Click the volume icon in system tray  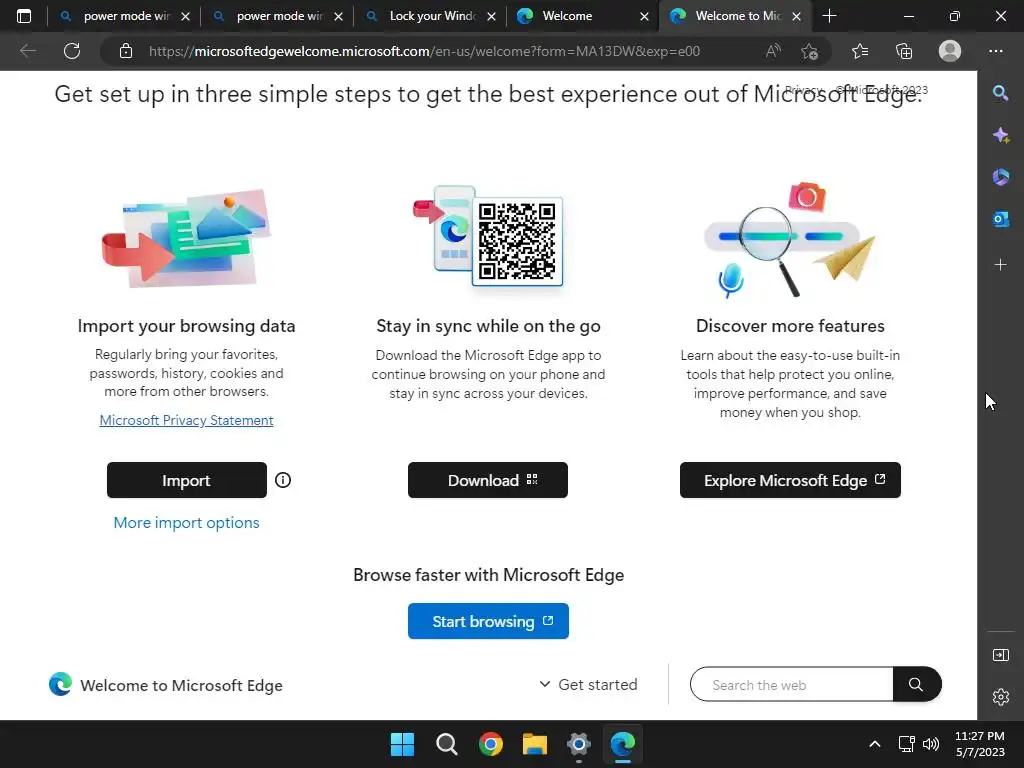pos(931,744)
